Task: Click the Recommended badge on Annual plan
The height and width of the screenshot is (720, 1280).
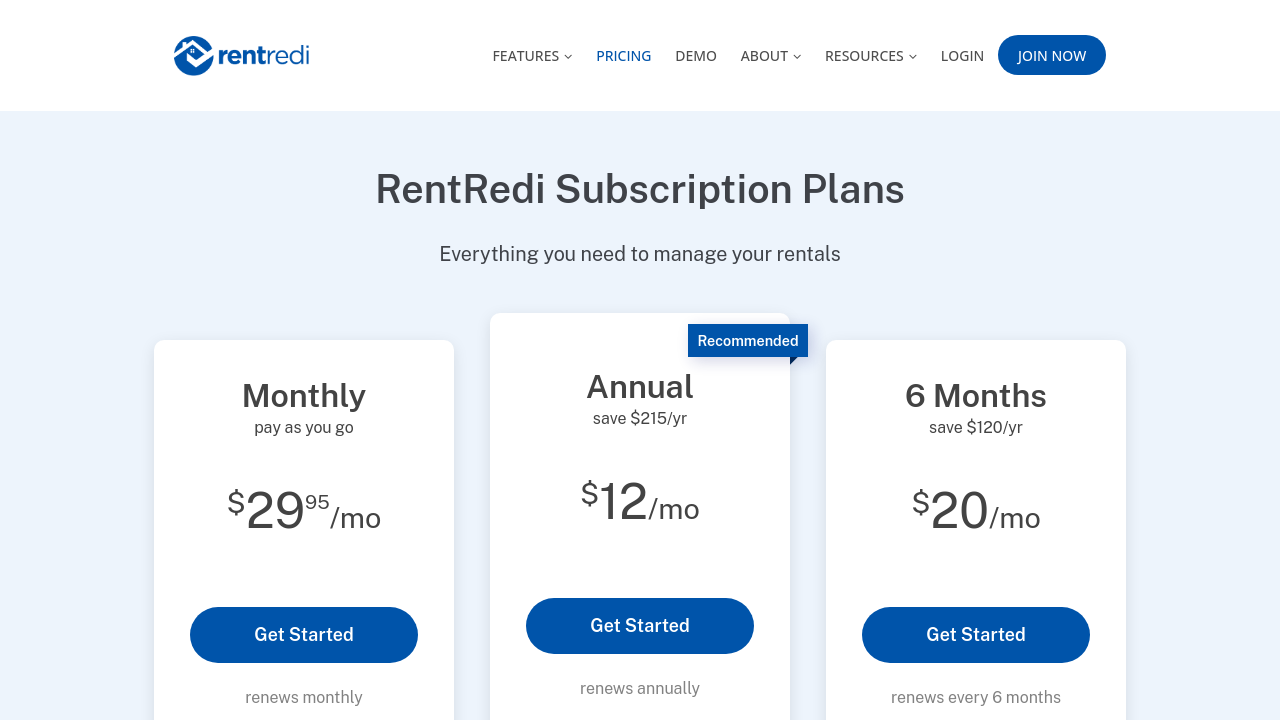Action: (748, 341)
